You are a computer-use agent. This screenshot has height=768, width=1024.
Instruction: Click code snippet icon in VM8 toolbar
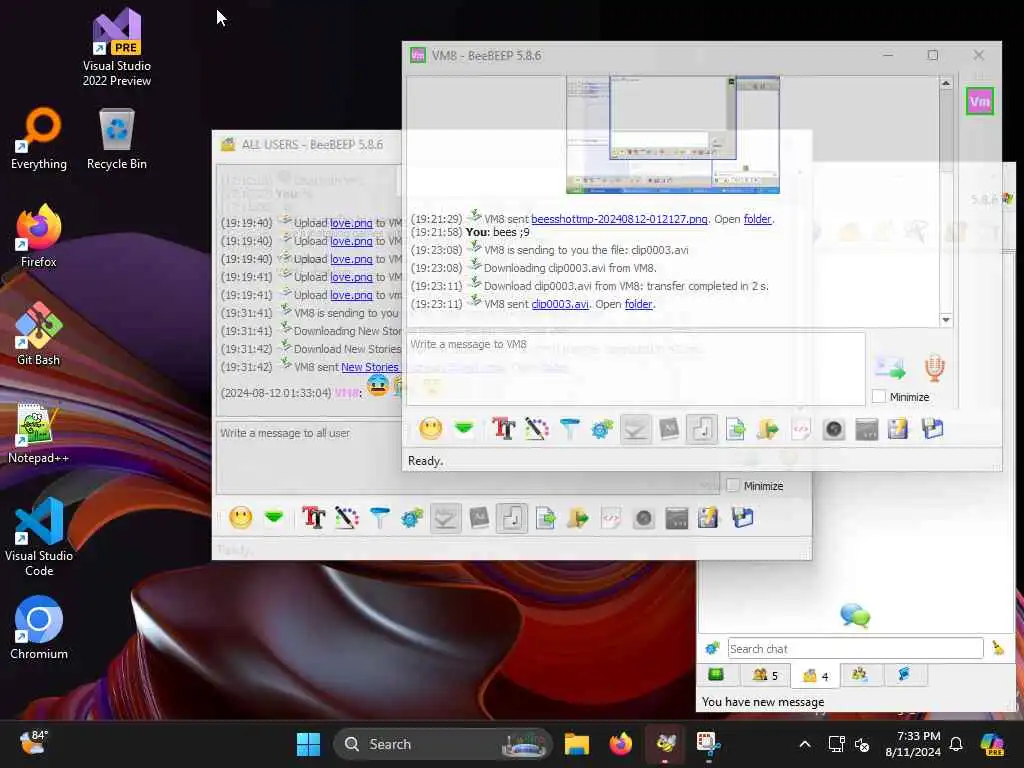(x=801, y=429)
